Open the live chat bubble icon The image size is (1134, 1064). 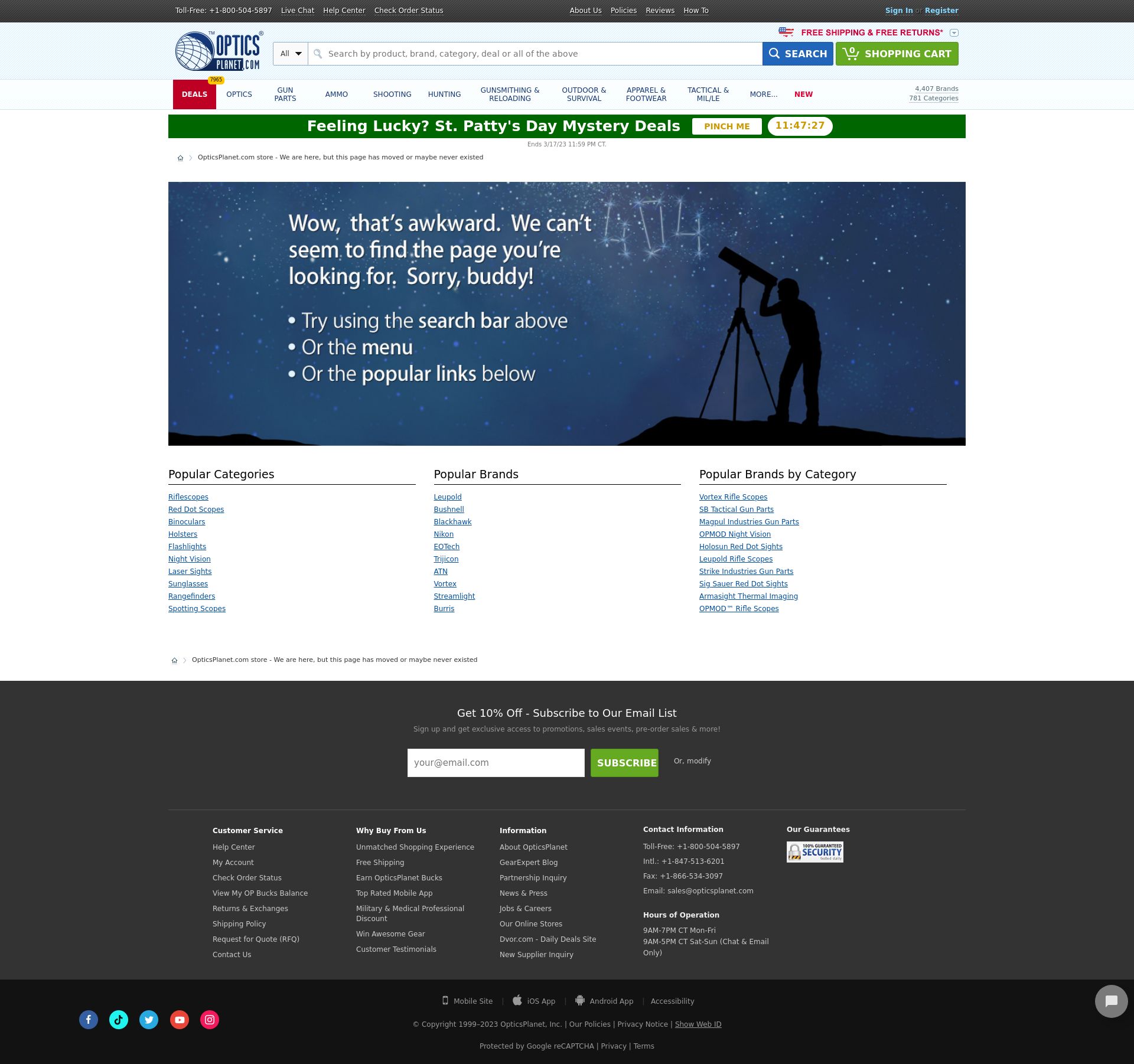(1111, 1001)
